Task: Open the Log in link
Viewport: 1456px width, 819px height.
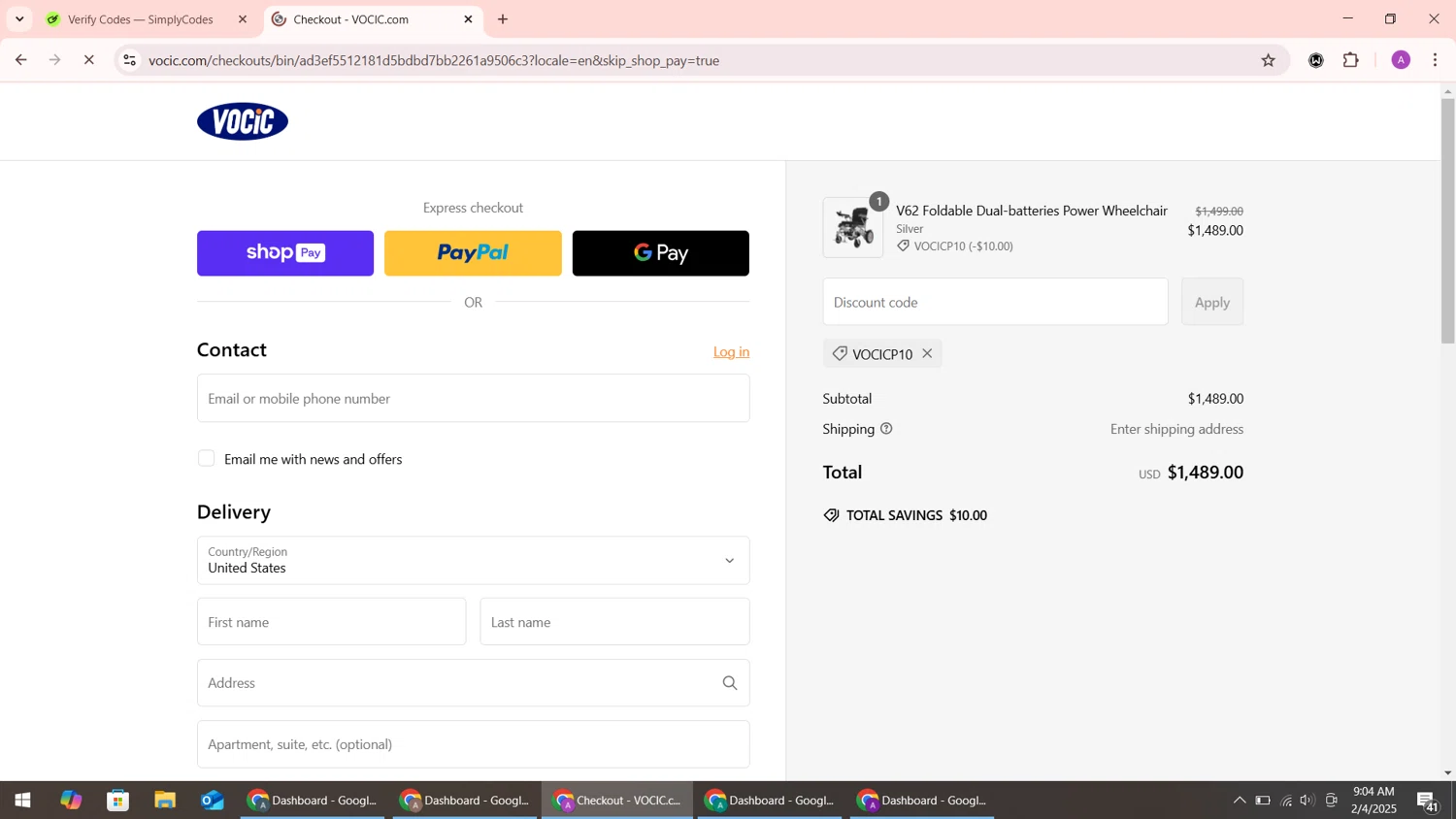Action: point(731,352)
